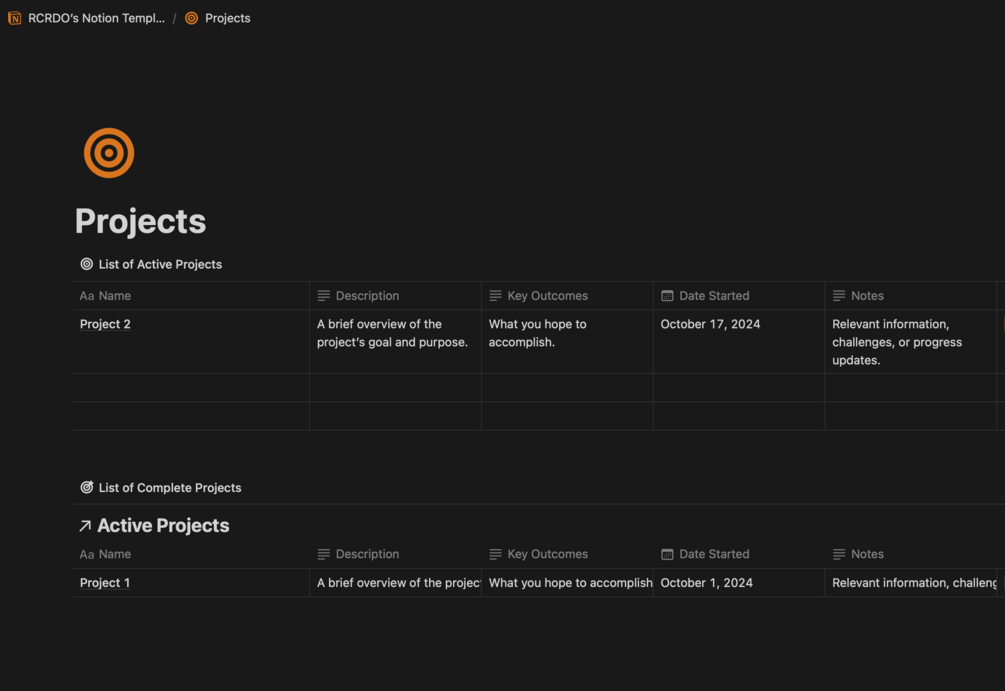Click the Notion workspace icon in breadcrumb
The height and width of the screenshot is (691, 1005).
pyautogui.click(x=15, y=18)
